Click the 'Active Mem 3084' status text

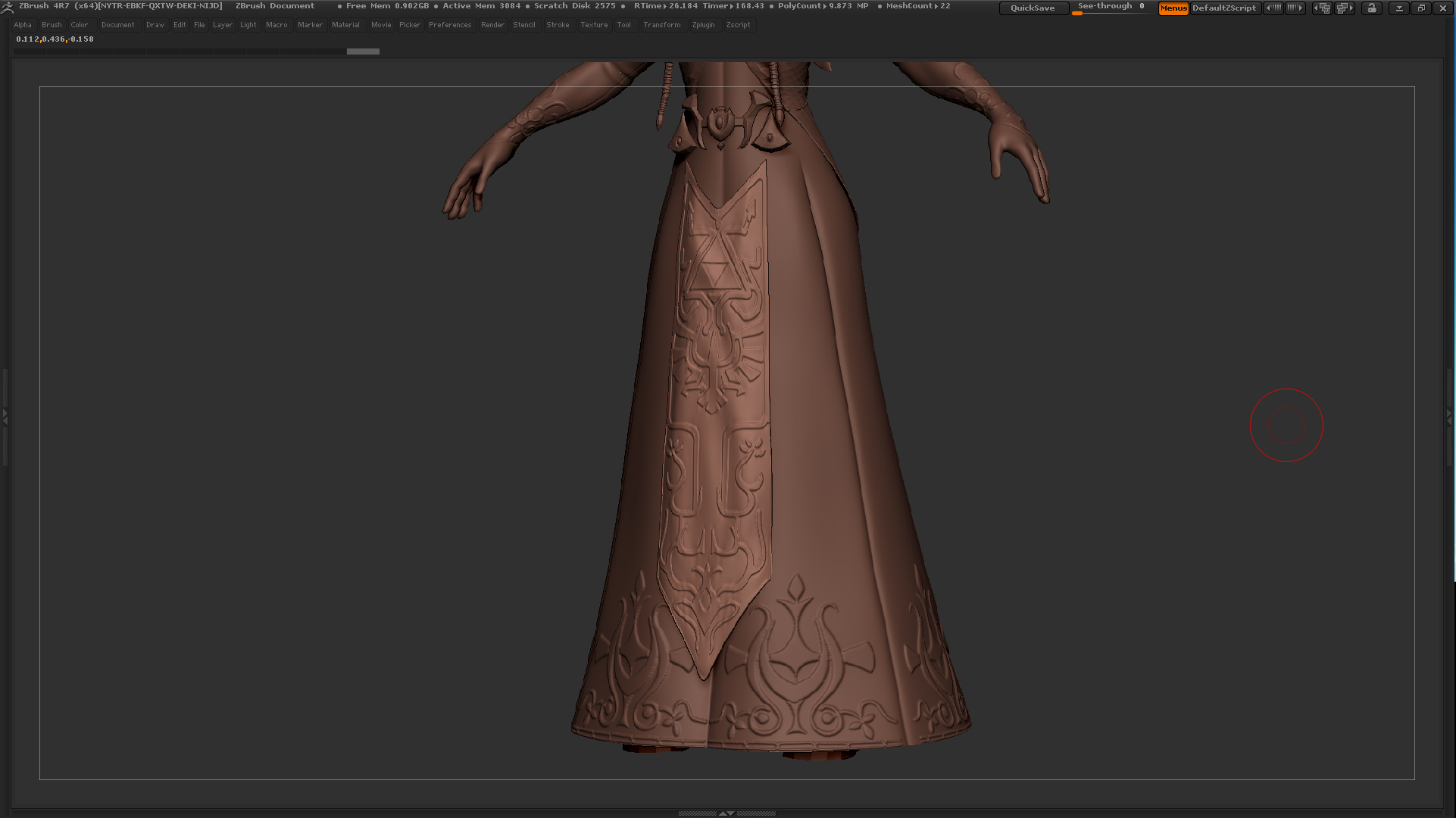click(481, 6)
